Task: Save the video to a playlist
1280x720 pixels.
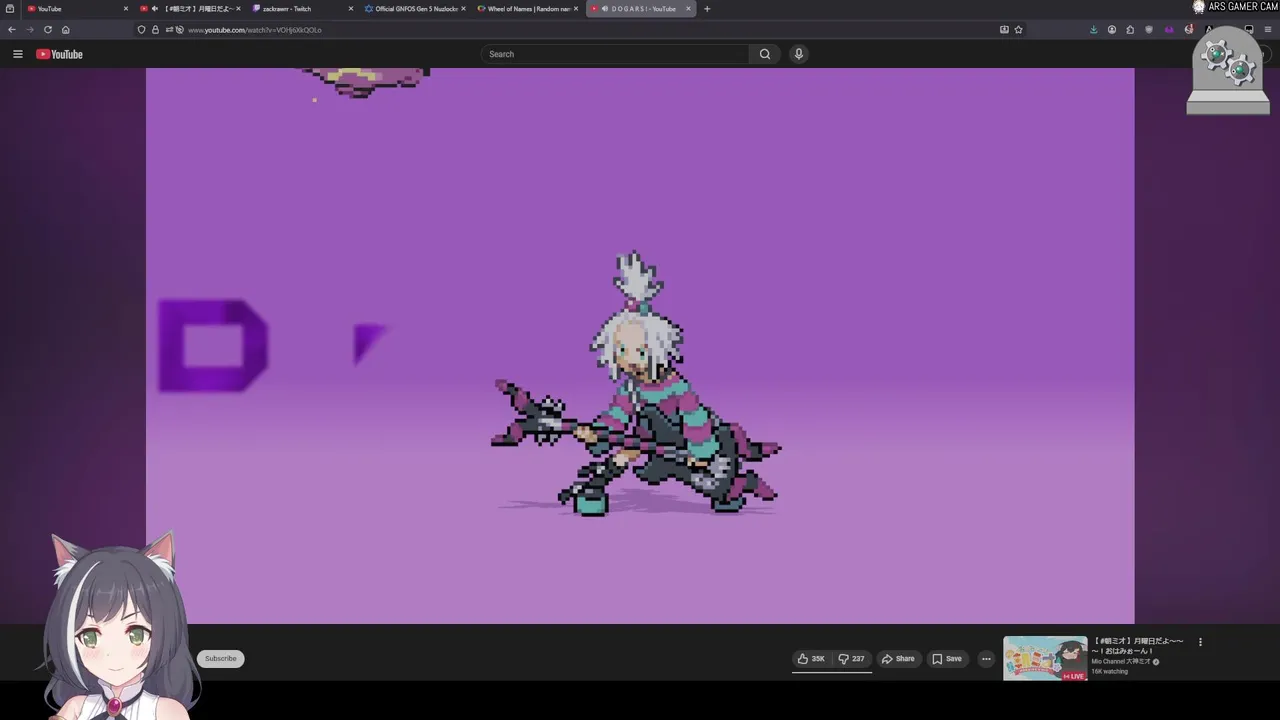Action: pos(947,659)
